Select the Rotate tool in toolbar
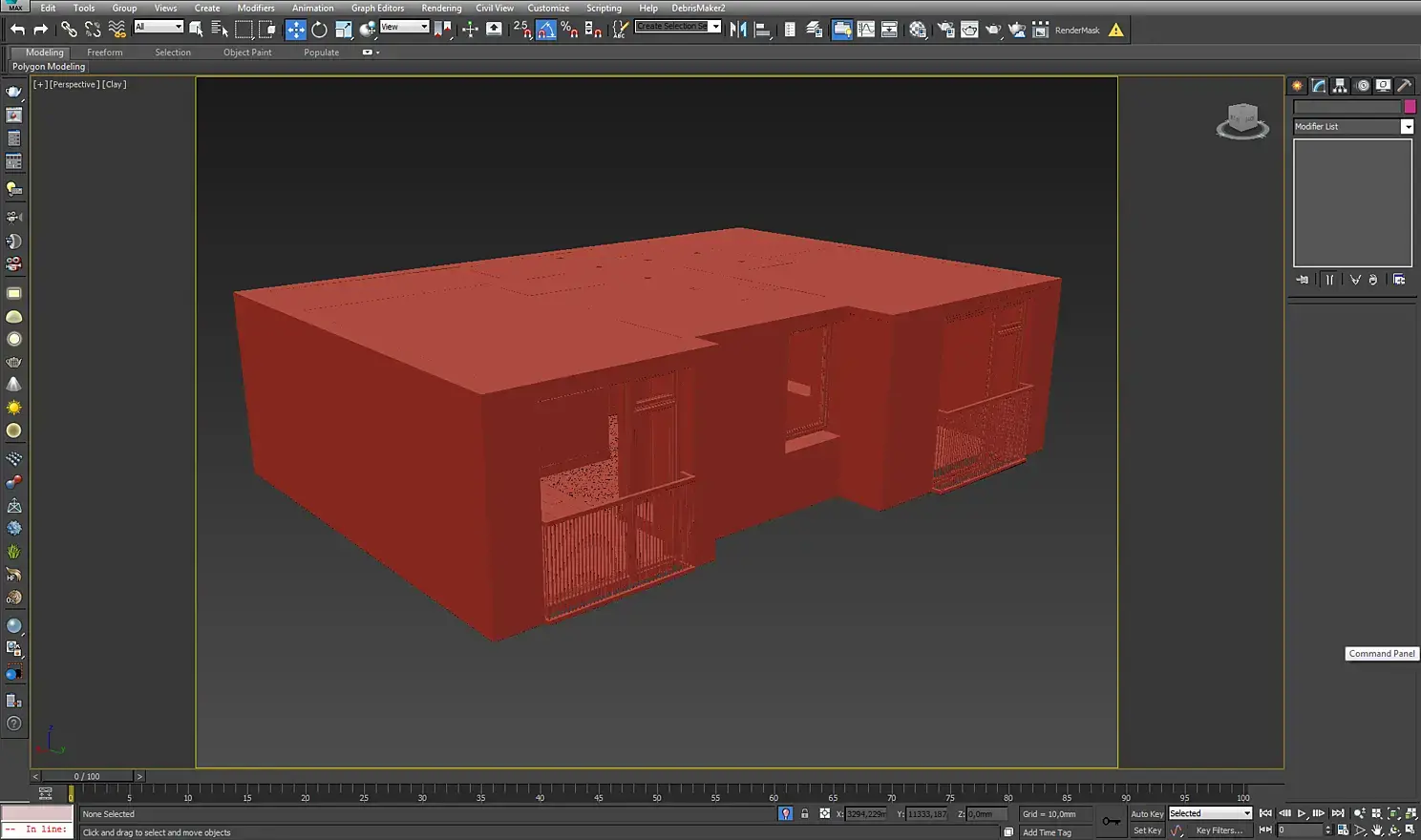The image size is (1421, 840). pos(319,30)
